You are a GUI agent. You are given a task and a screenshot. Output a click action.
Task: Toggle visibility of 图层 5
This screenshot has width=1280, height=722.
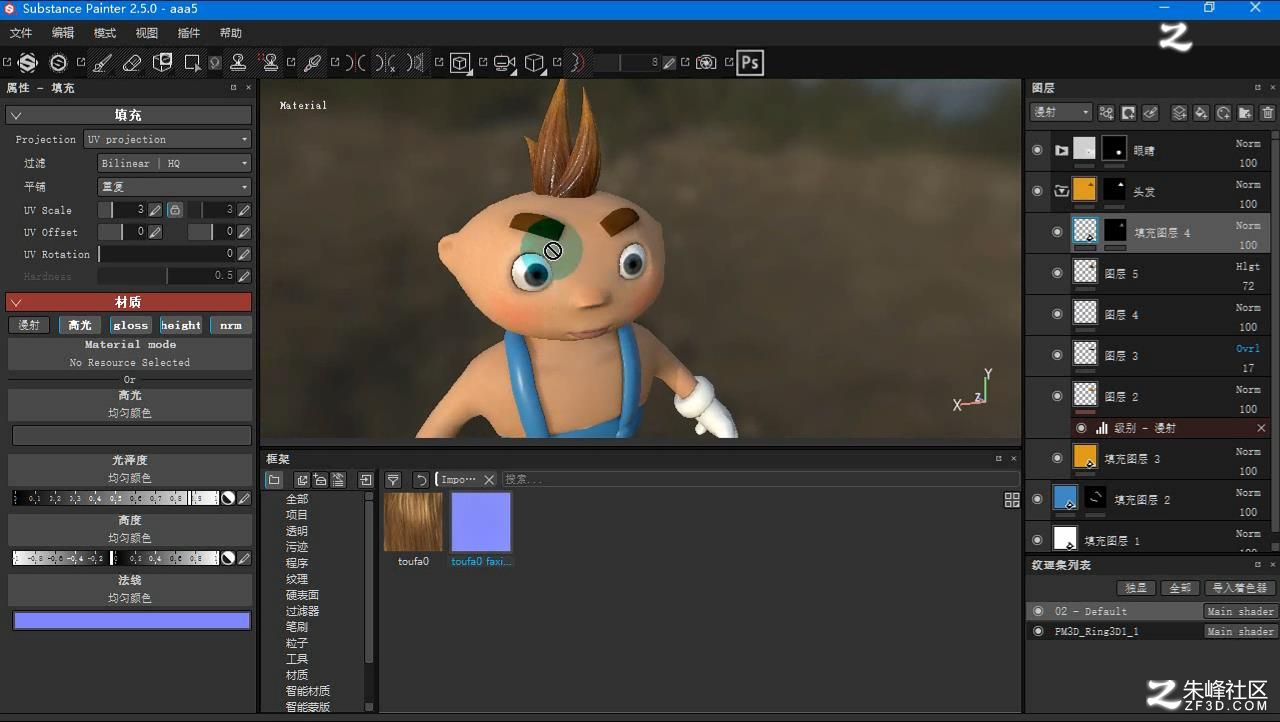coord(1057,273)
